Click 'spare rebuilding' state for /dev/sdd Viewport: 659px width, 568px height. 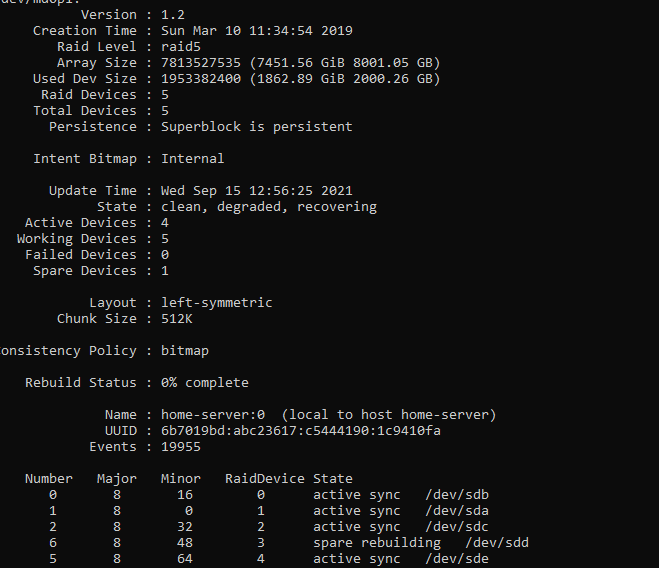[x=377, y=543]
